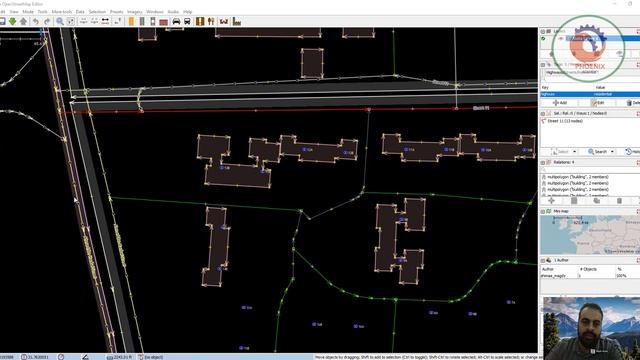Screen dimensions: 640x360
Task: Click the selection History button
Action: (632, 151)
